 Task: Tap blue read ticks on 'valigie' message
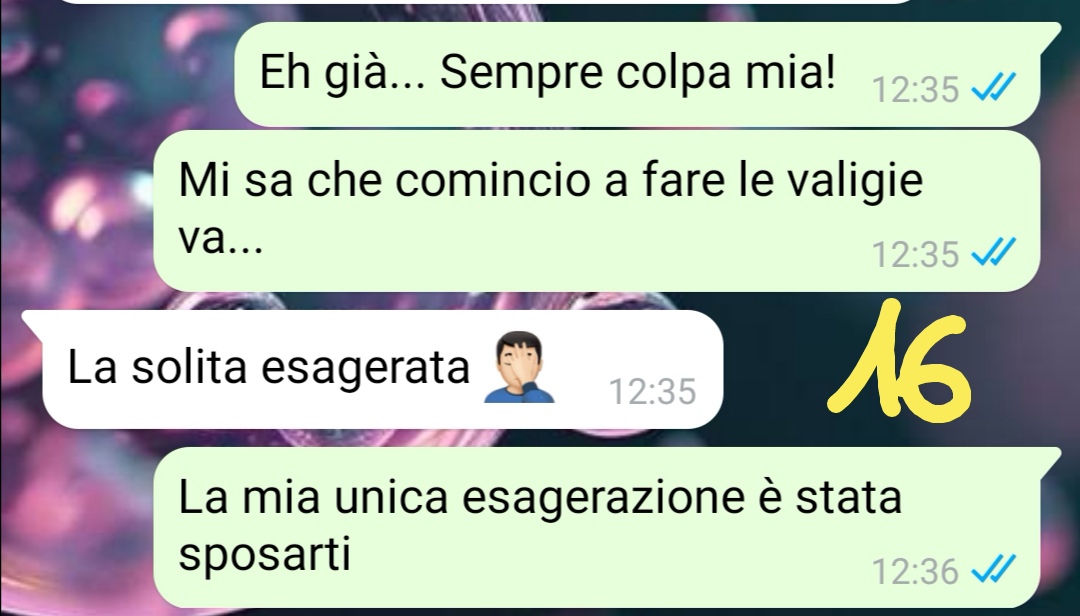(993, 252)
